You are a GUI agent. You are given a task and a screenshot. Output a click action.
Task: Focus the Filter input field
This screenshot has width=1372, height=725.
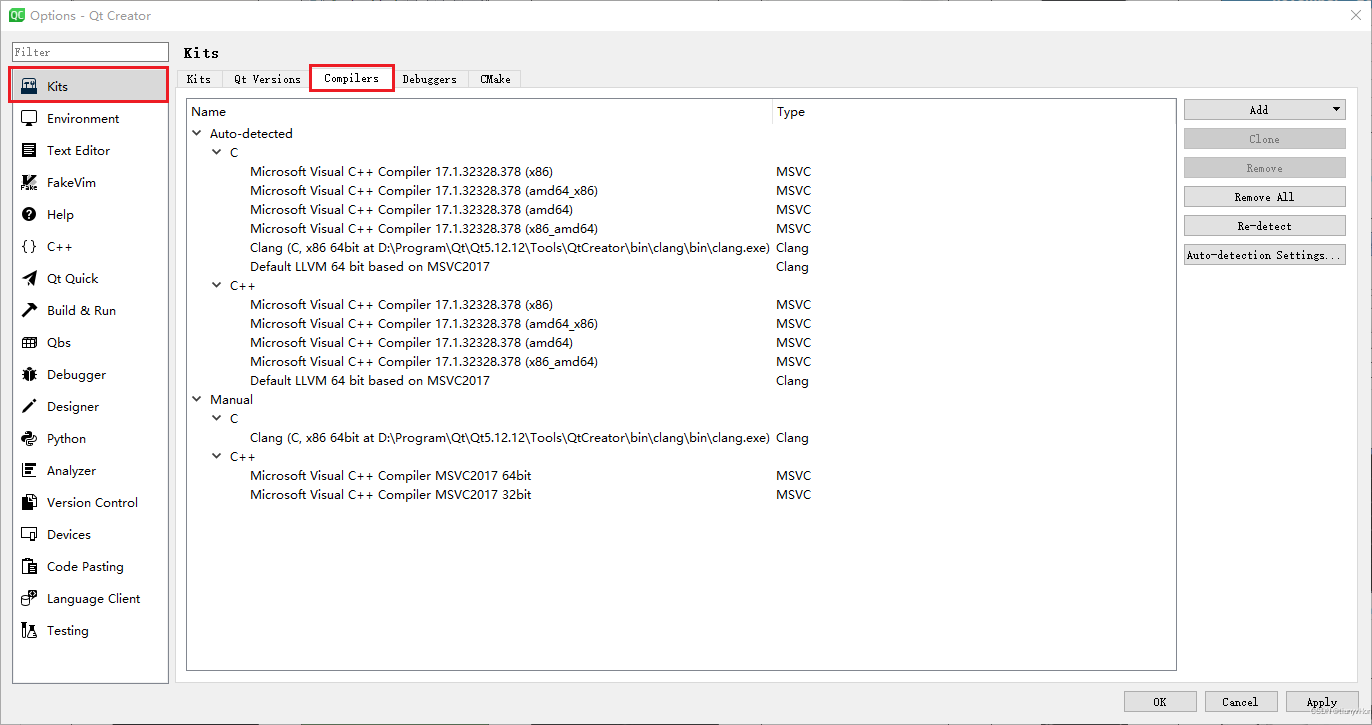tap(91, 52)
